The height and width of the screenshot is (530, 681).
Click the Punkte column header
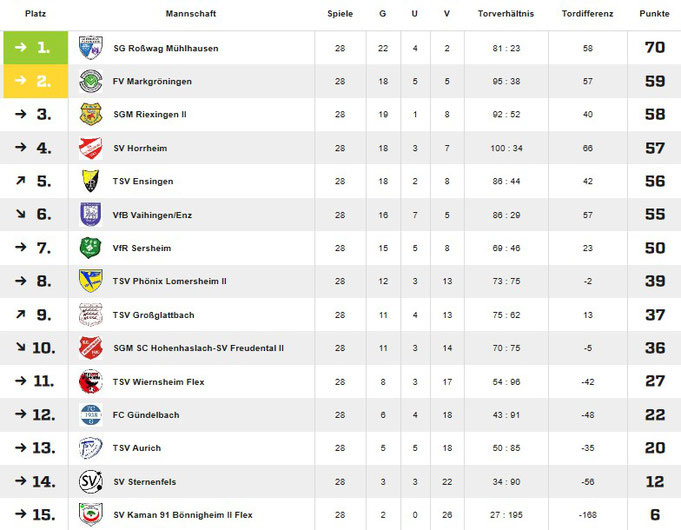point(654,13)
